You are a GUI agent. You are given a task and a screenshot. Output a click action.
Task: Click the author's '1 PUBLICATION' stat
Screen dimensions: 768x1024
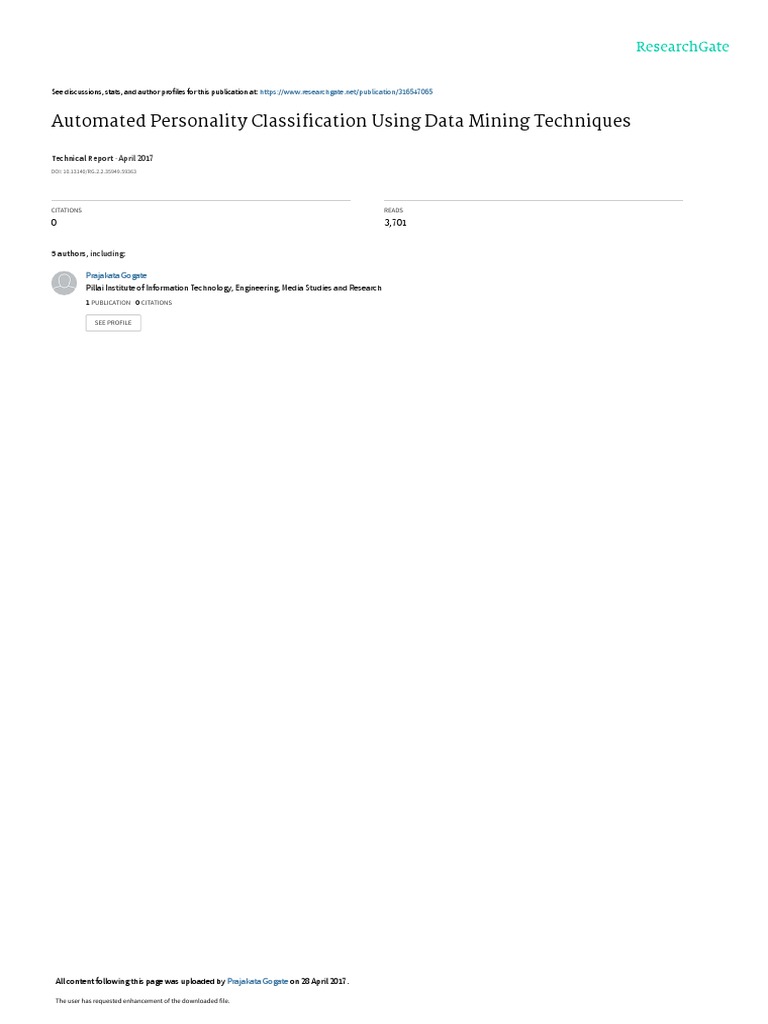(x=108, y=303)
